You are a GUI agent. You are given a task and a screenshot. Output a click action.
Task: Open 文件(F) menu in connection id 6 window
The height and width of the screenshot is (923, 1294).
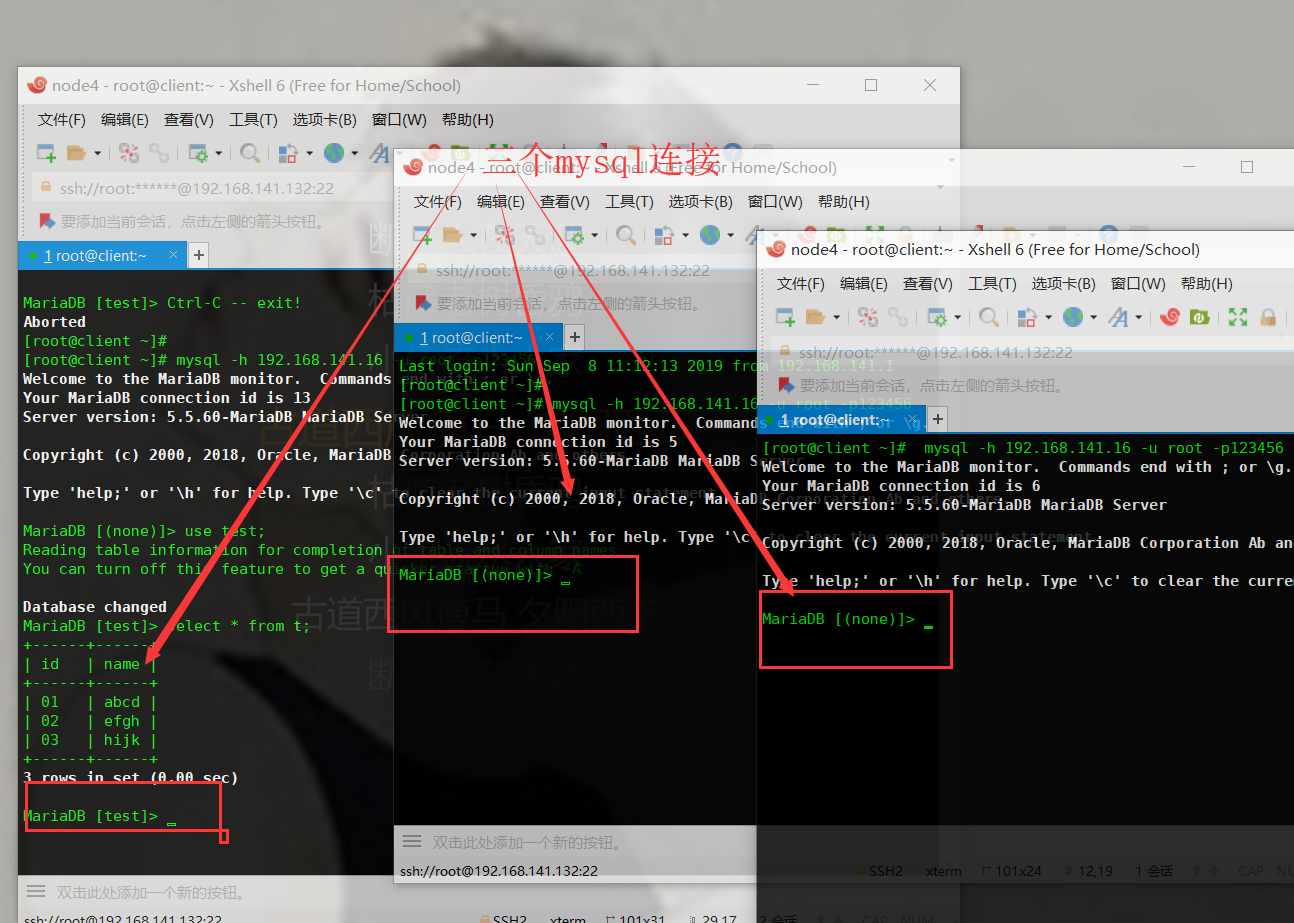point(801,284)
